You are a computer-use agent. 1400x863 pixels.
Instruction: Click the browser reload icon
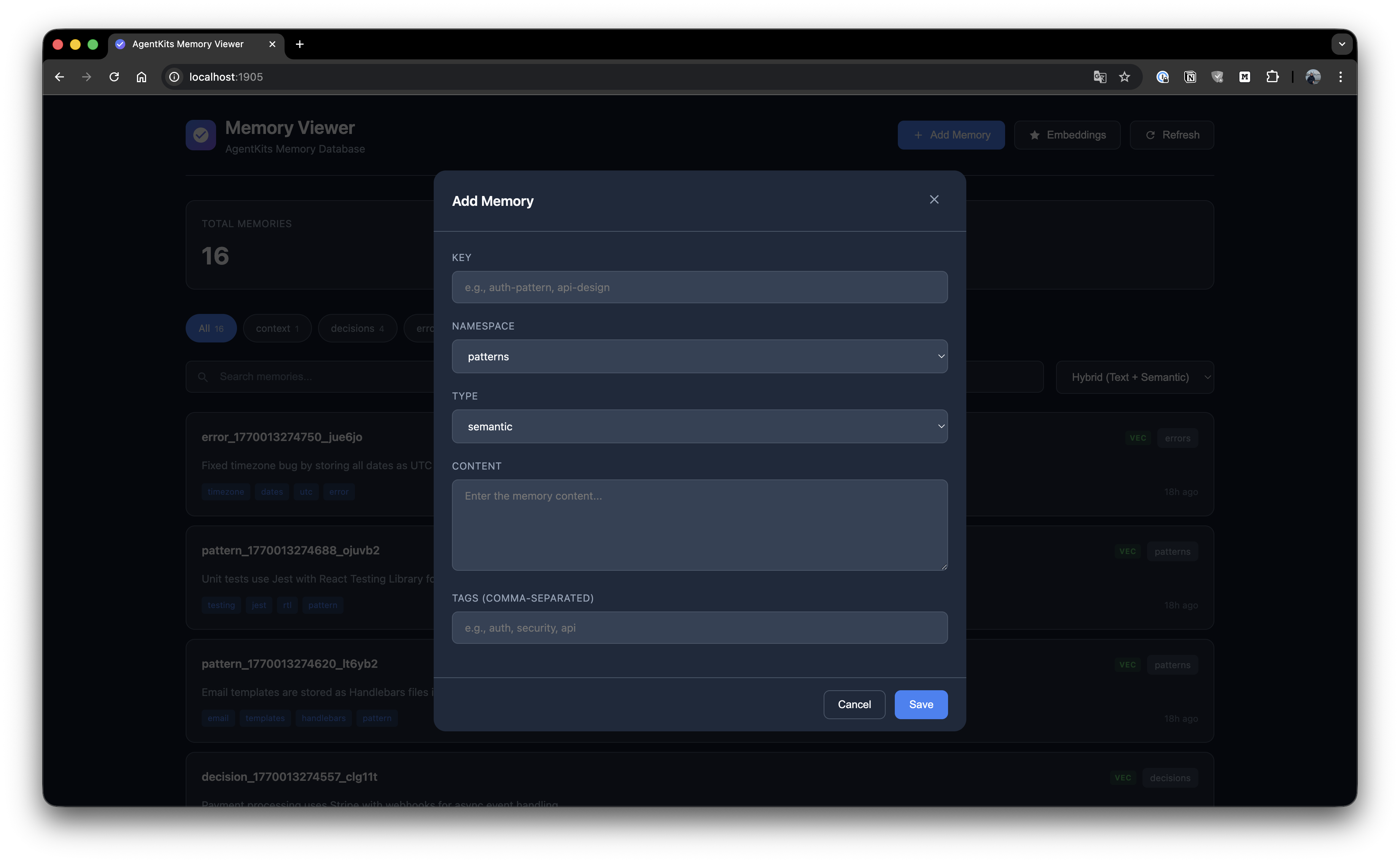click(x=114, y=76)
